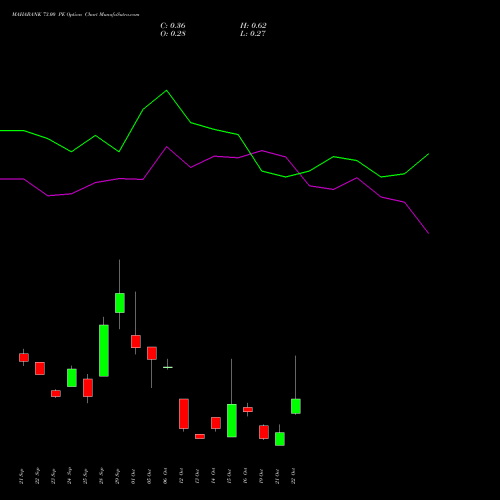Click the 29 Sep date label

pyautogui.click(x=118, y=476)
